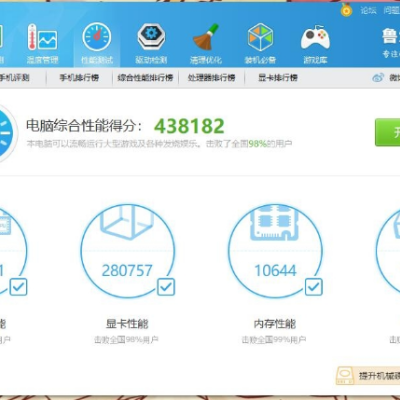This screenshot has width=400, height=400.
Task: Switch to 处理器排行榜 tab
Action: tap(211, 78)
